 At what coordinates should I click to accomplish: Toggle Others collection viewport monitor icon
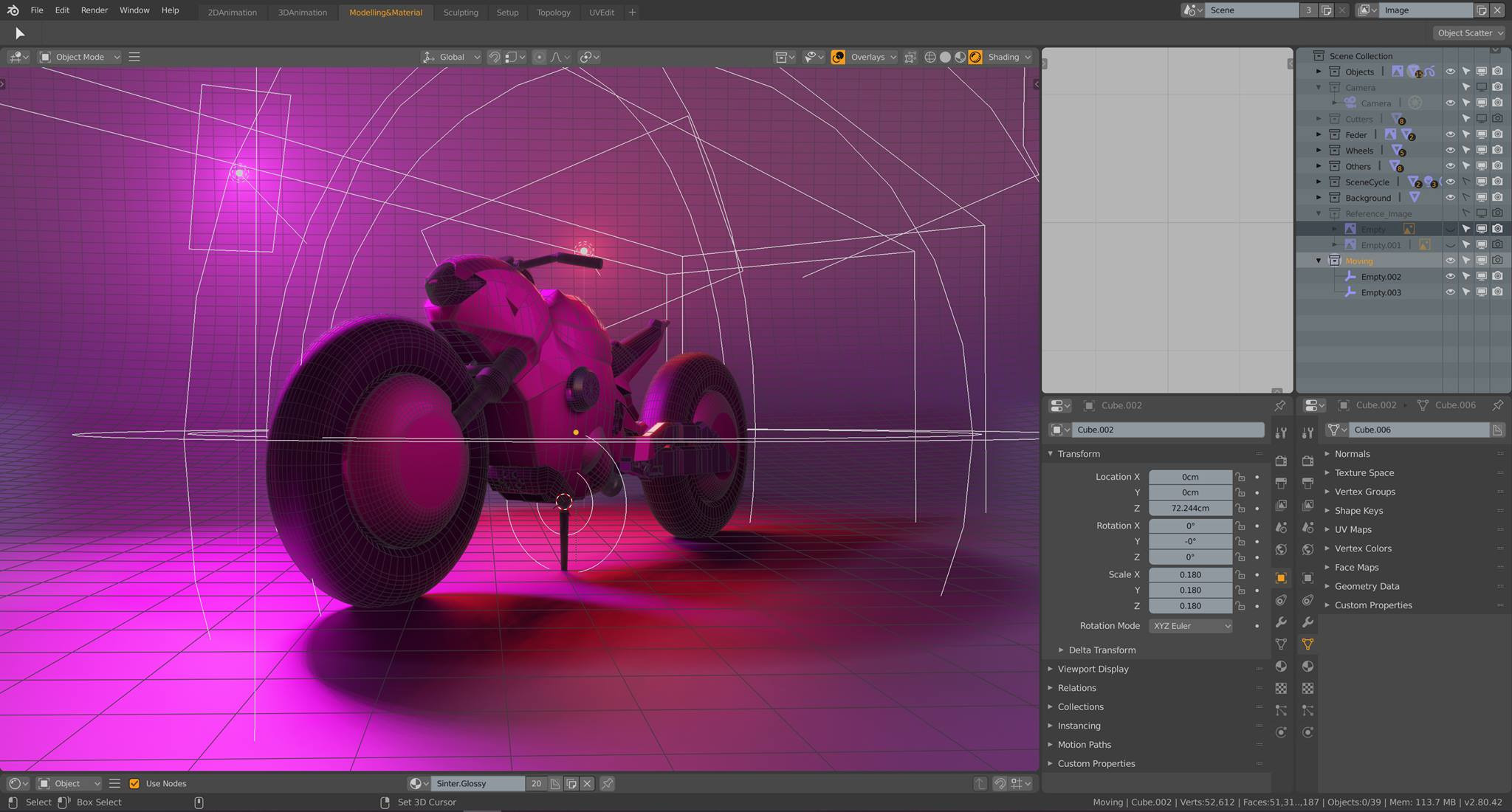(x=1482, y=166)
